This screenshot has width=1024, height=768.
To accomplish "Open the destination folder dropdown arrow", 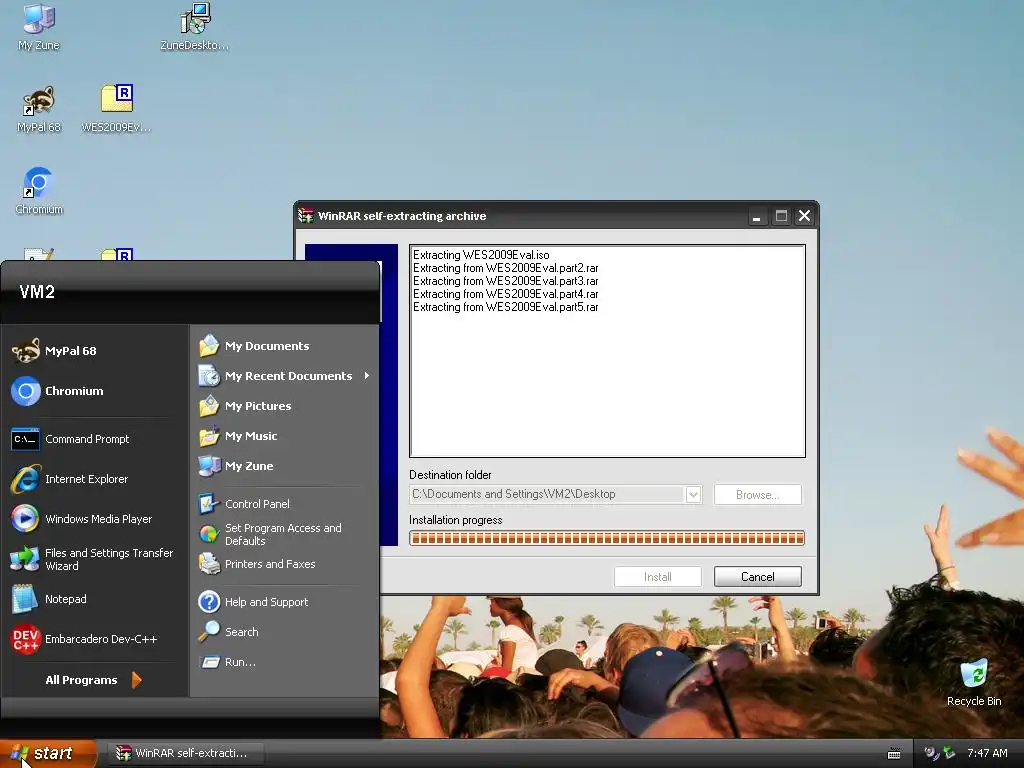I will point(694,495).
